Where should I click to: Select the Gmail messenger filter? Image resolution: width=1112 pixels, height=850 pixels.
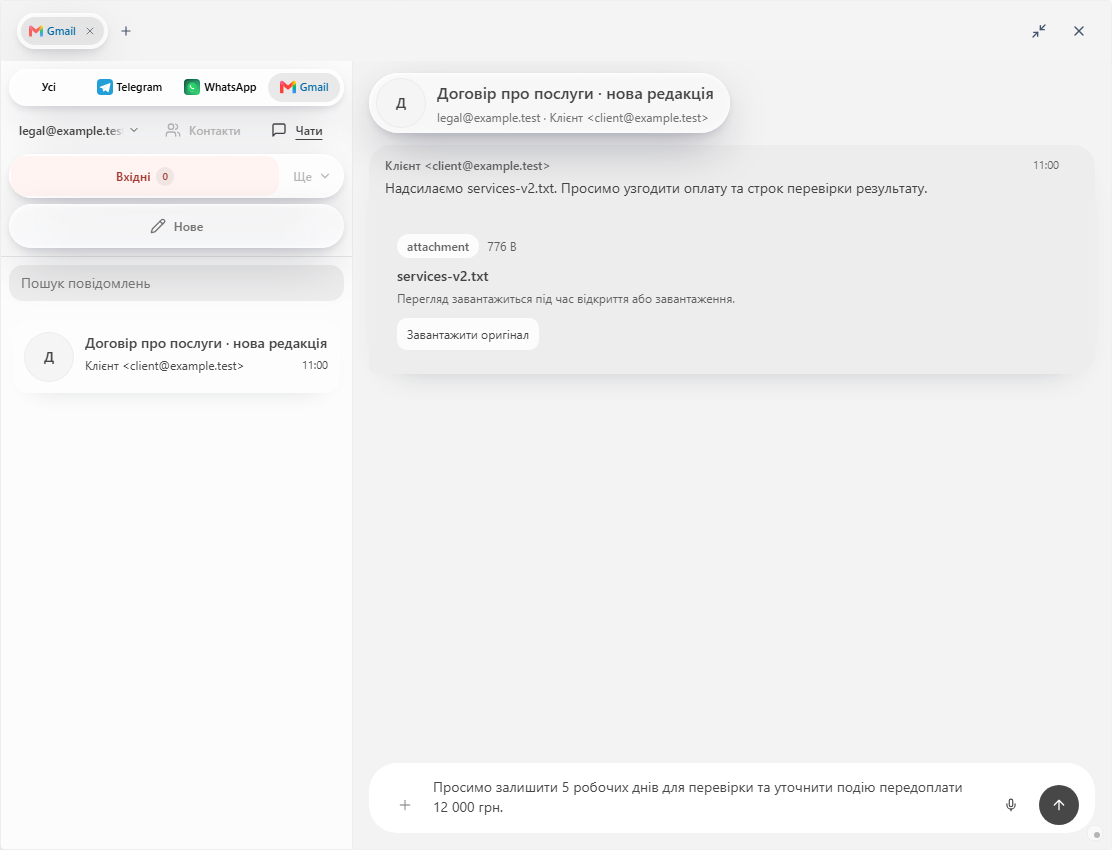pos(304,87)
